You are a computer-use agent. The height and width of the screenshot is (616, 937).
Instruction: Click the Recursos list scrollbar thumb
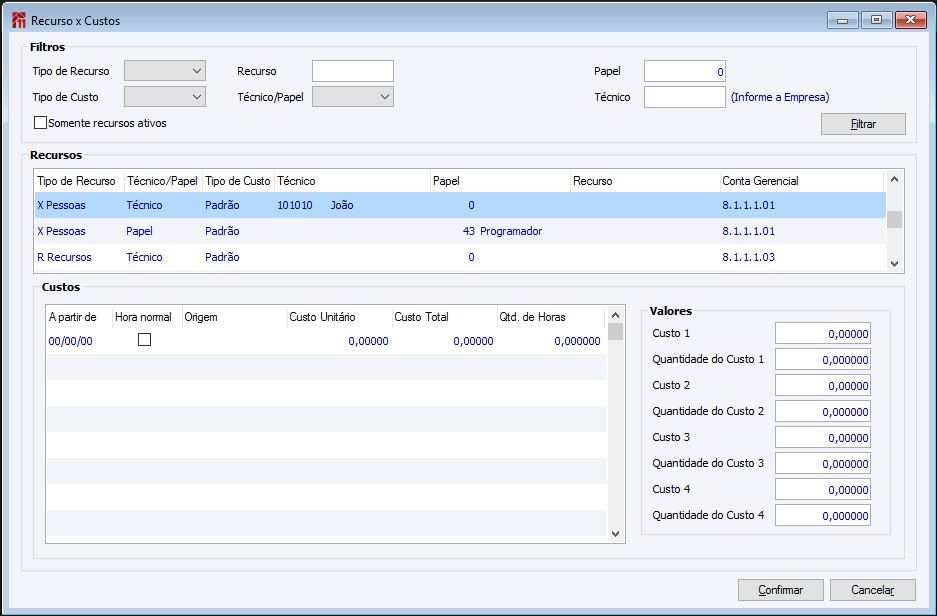894,219
